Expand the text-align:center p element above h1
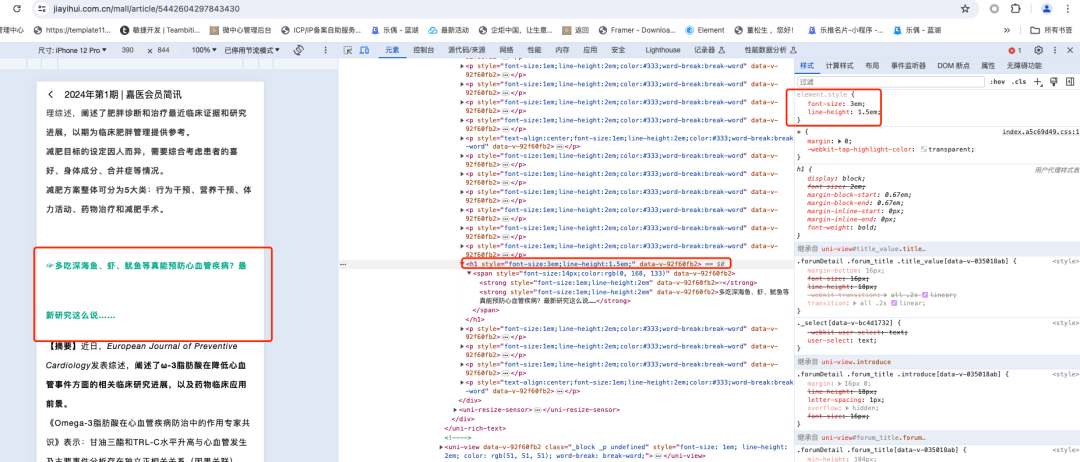This screenshot has height=462, width=1080. click(x=463, y=138)
